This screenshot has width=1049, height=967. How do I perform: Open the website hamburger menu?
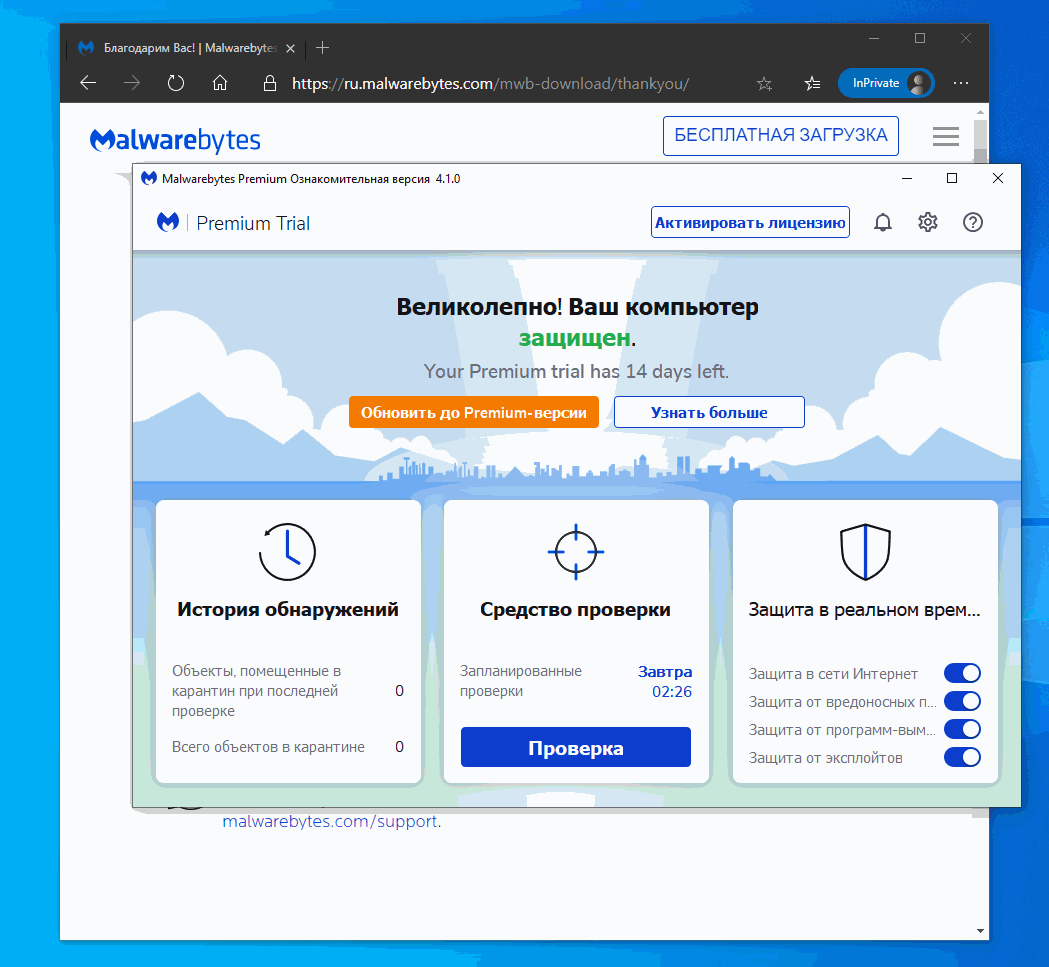point(946,136)
